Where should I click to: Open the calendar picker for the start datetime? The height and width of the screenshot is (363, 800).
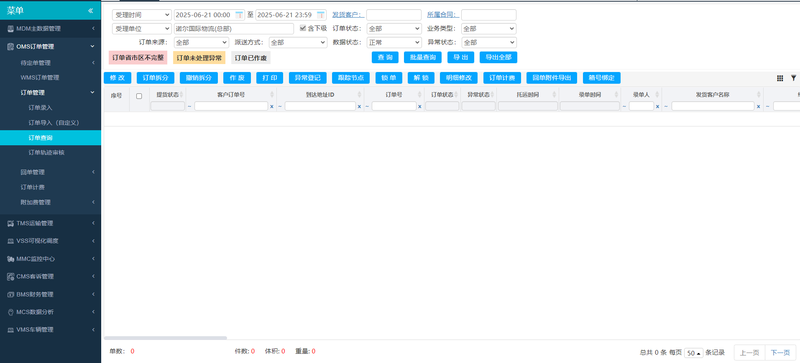(239, 15)
